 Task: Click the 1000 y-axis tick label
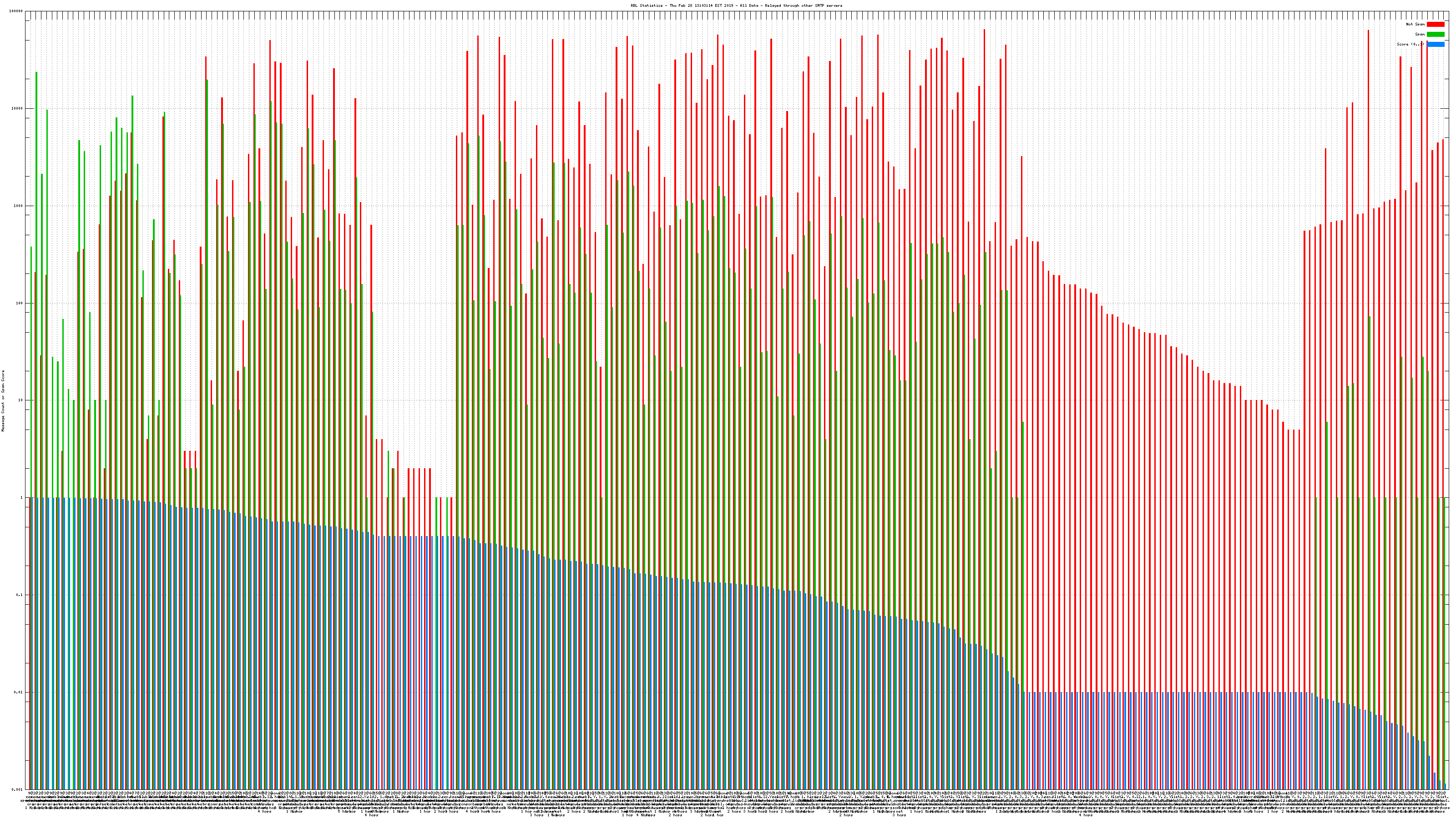tap(19, 206)
